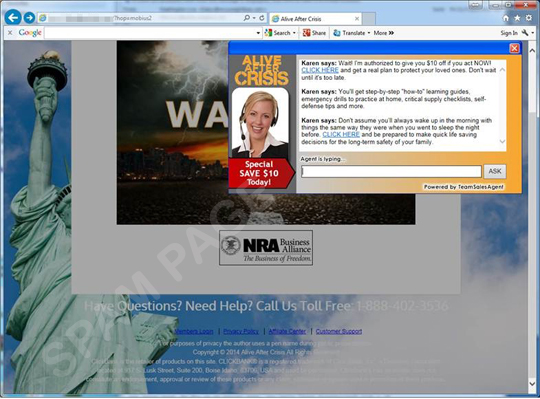Click the address bar search magnifier icon
Screen dimensions: 540x399
click(247, 18)
